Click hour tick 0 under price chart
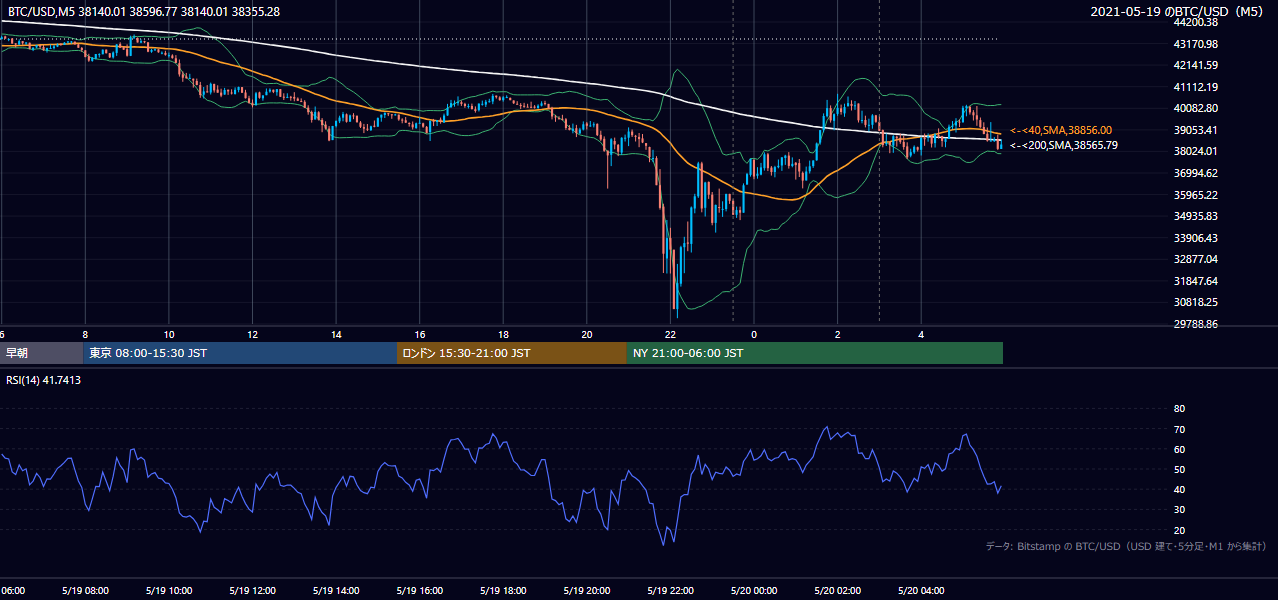Screen dimensions: 1278x600 (x=754, y=334)
